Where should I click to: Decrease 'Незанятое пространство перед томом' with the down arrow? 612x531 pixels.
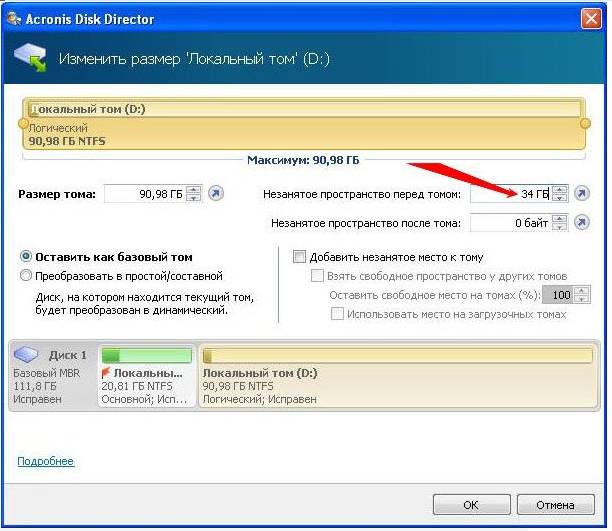coord(559,199)
